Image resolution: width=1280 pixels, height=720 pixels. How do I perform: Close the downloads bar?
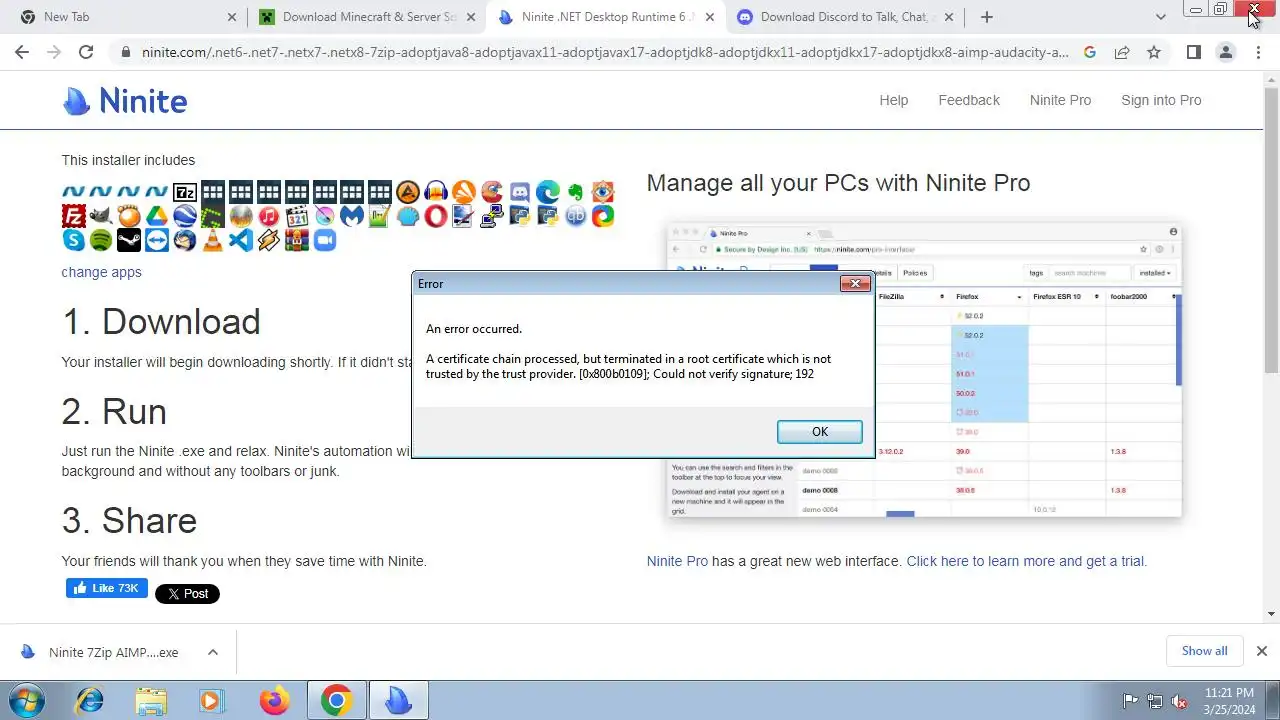tap(1261, 651)
